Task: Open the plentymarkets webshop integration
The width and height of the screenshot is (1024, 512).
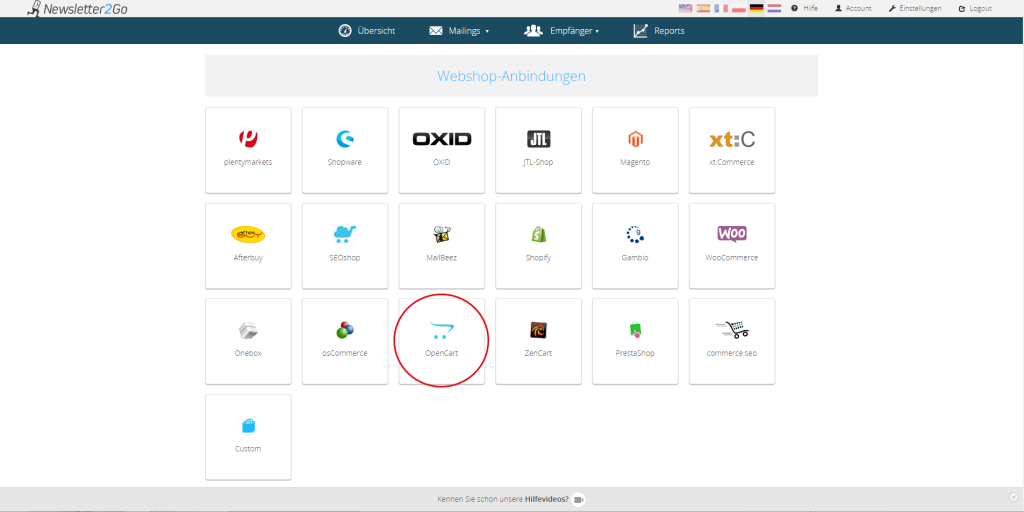Action: pyautogui.click(x=248, y=150)
